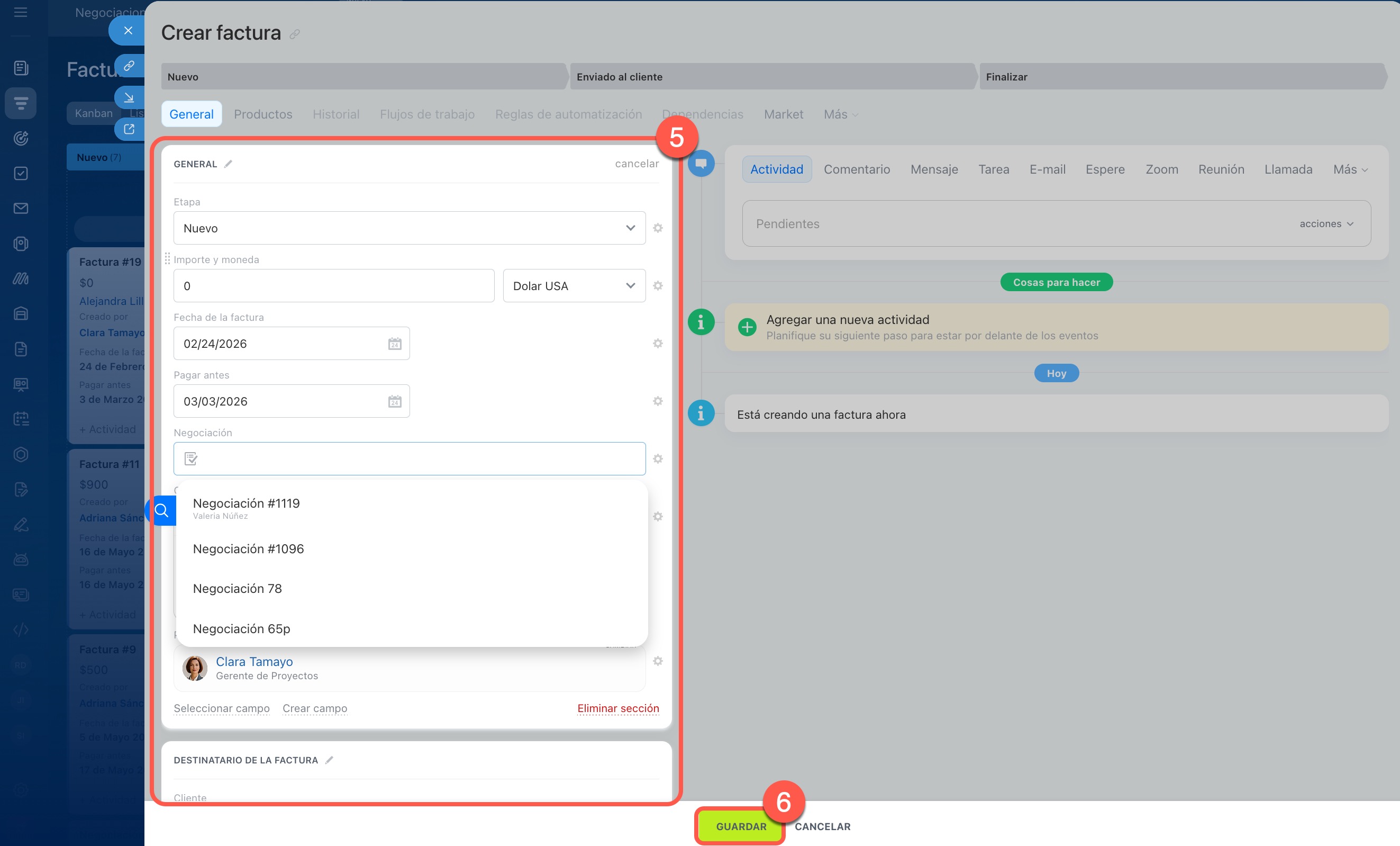
Task: Click gear icon beside Negociación field
Action: pyautogui.click(x=657, y=459)
